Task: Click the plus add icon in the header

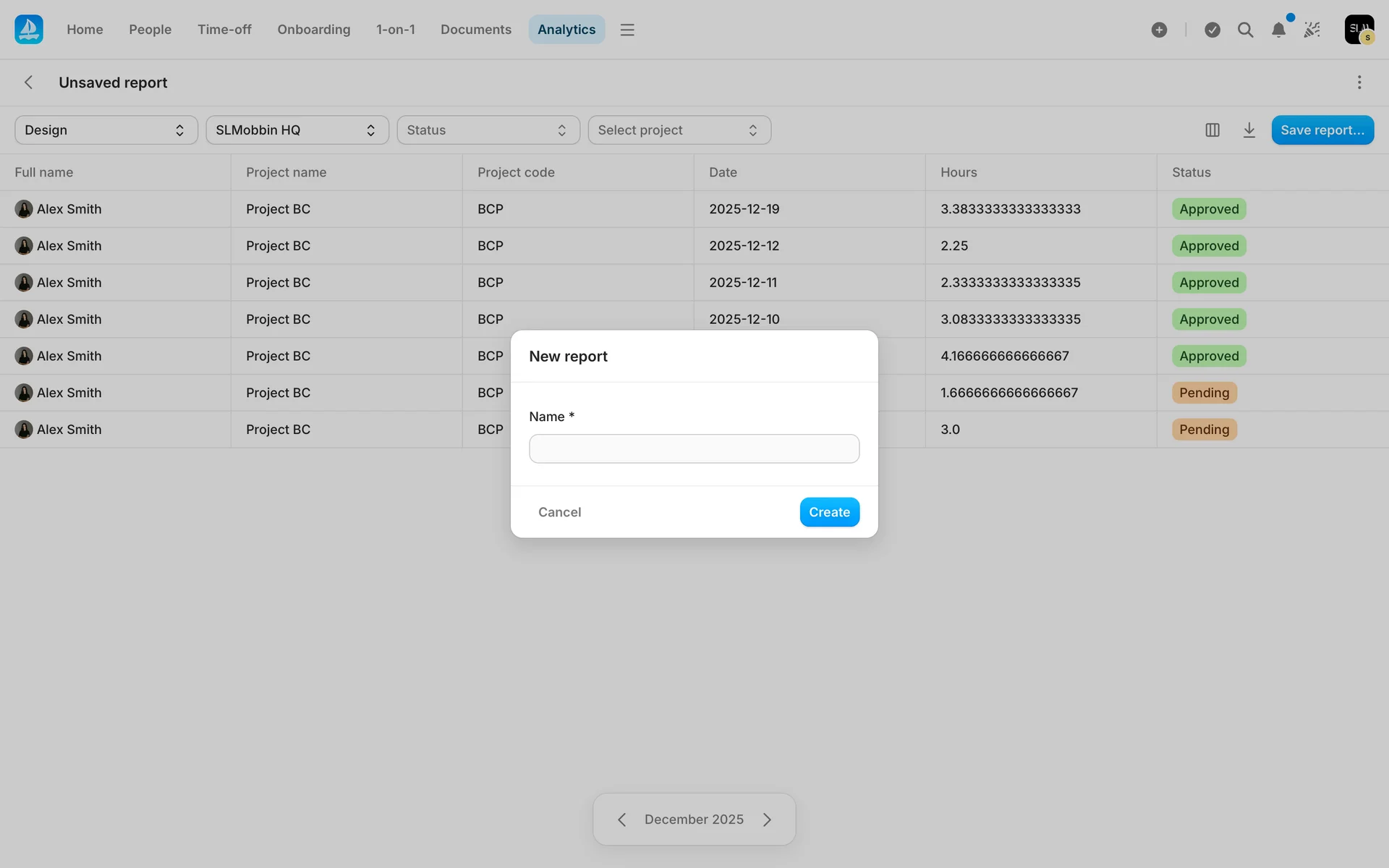Action: click(1159, 30)
